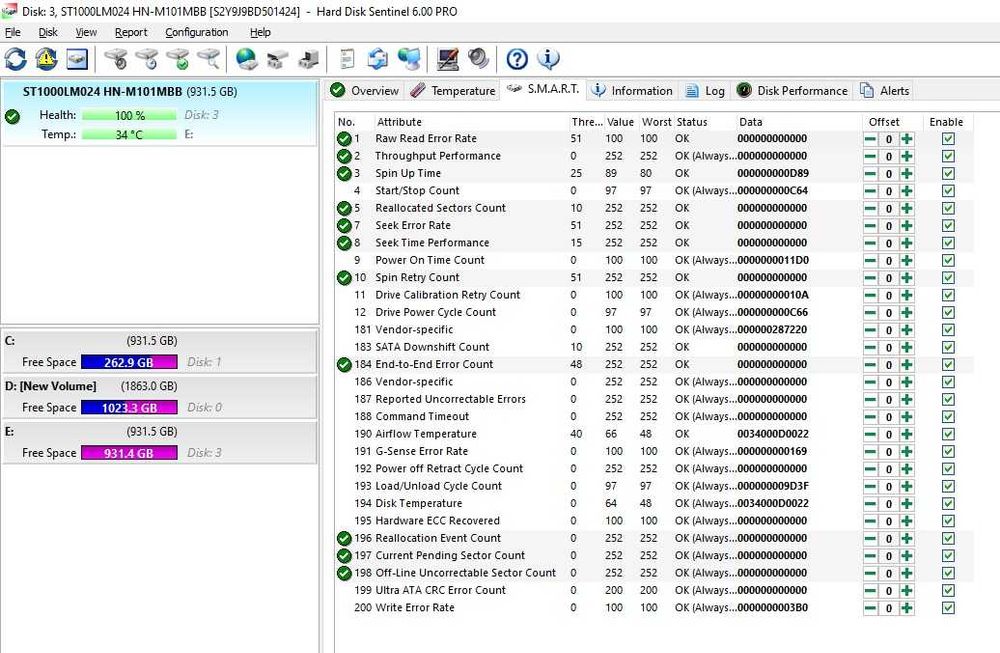Toggle Enable checkbox for G-Sense Error Rate
Screen dimensions: 1000x653
pos(948,451)
